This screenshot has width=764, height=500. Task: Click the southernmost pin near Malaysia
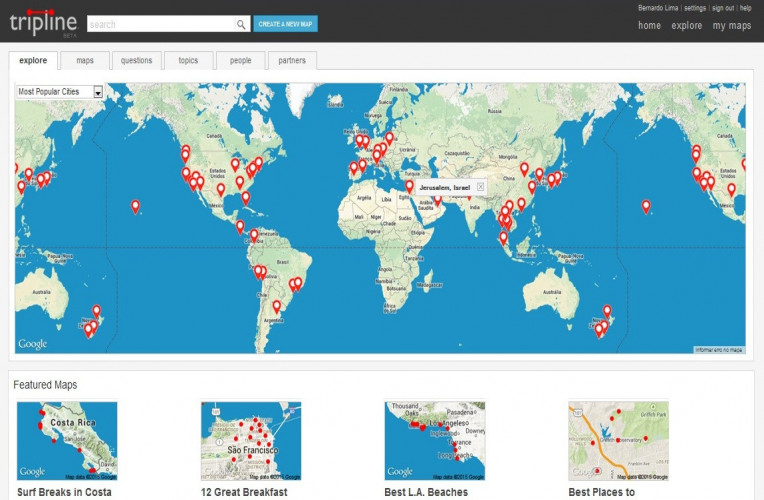coord(503,238)
